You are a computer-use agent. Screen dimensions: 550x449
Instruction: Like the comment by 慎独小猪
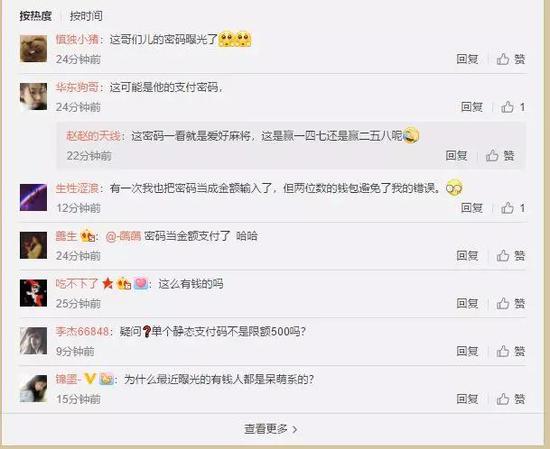click(511, 59)
